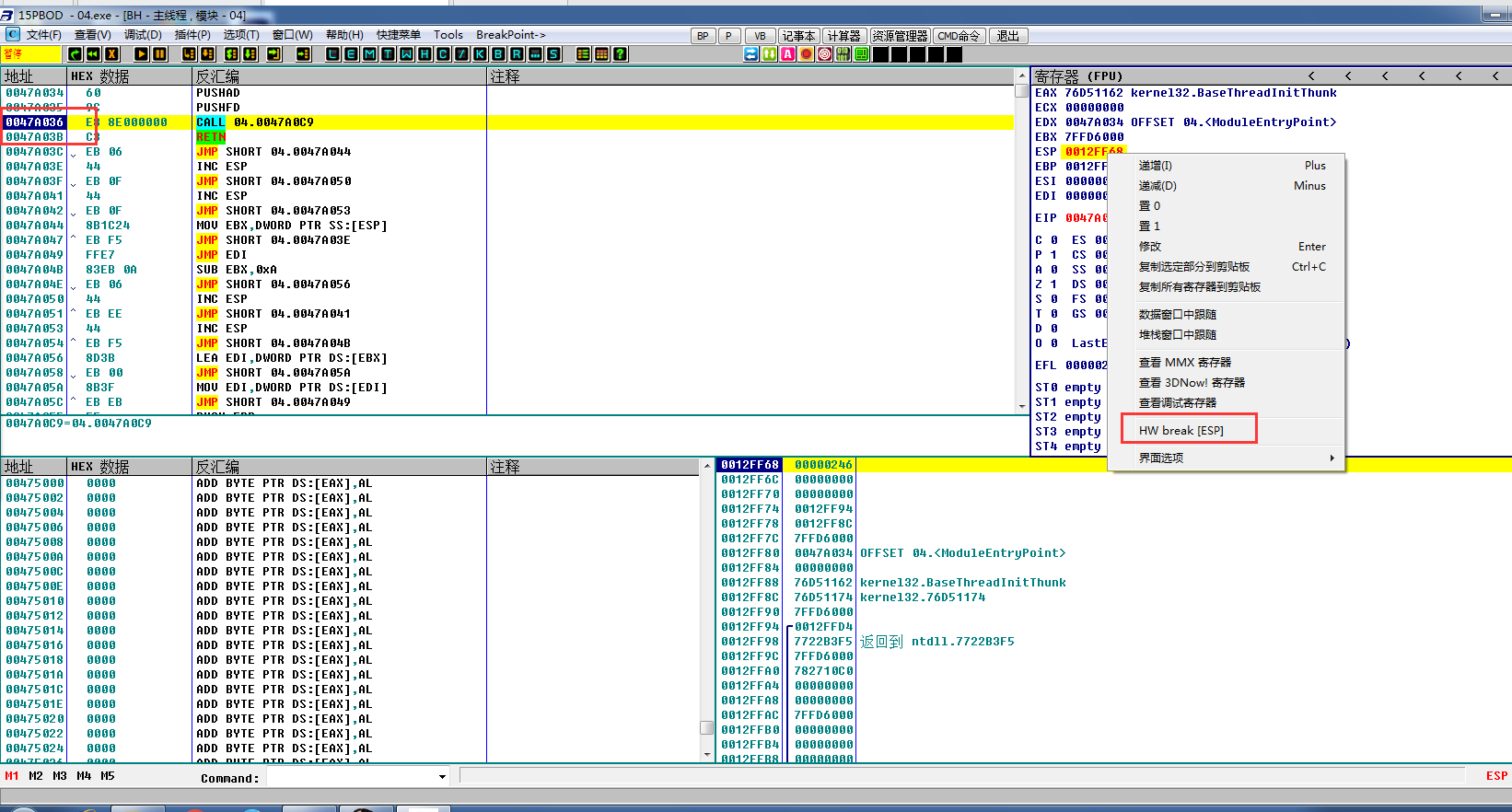The width and height of the screenshot is (1512, 812).
Task: Toggle the C flag register value
Action: coord(1054,240)
